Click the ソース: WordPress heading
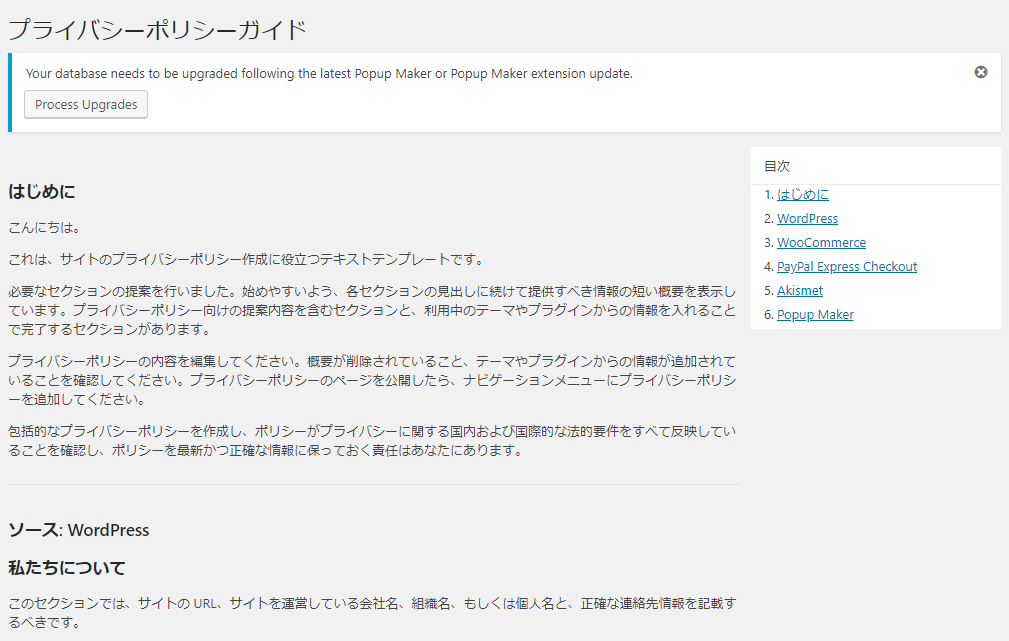This screenshot has width=1009, height=641. coord(79,530)
